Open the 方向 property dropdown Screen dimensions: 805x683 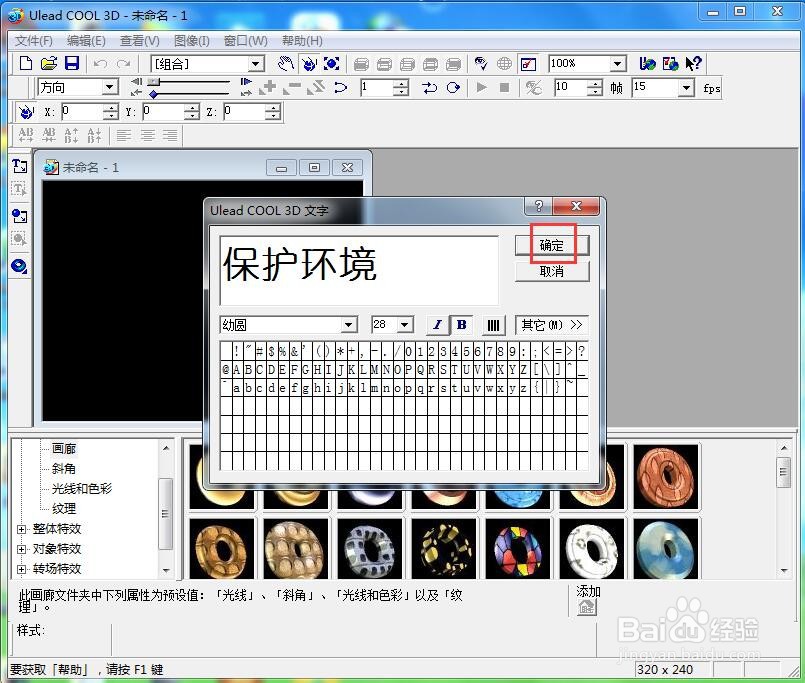point(110,87)
